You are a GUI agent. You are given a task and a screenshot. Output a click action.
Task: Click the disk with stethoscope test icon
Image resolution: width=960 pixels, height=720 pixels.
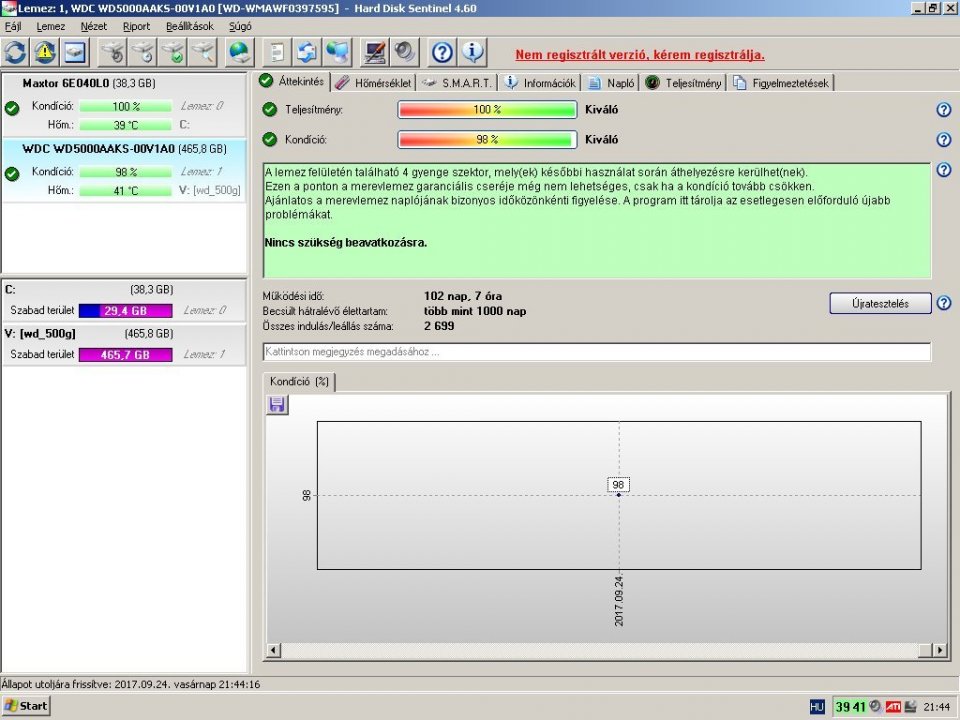pos(113,53)
